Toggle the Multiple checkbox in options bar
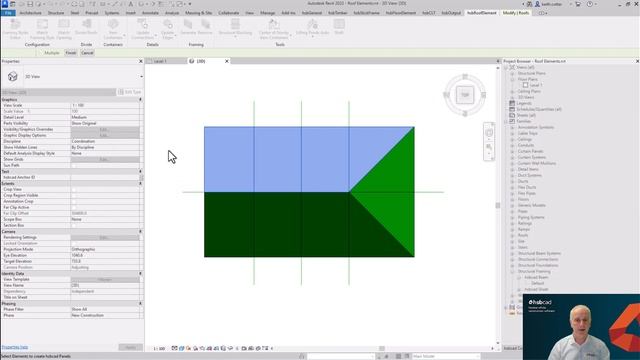640x360 pixels. (41, 53)
